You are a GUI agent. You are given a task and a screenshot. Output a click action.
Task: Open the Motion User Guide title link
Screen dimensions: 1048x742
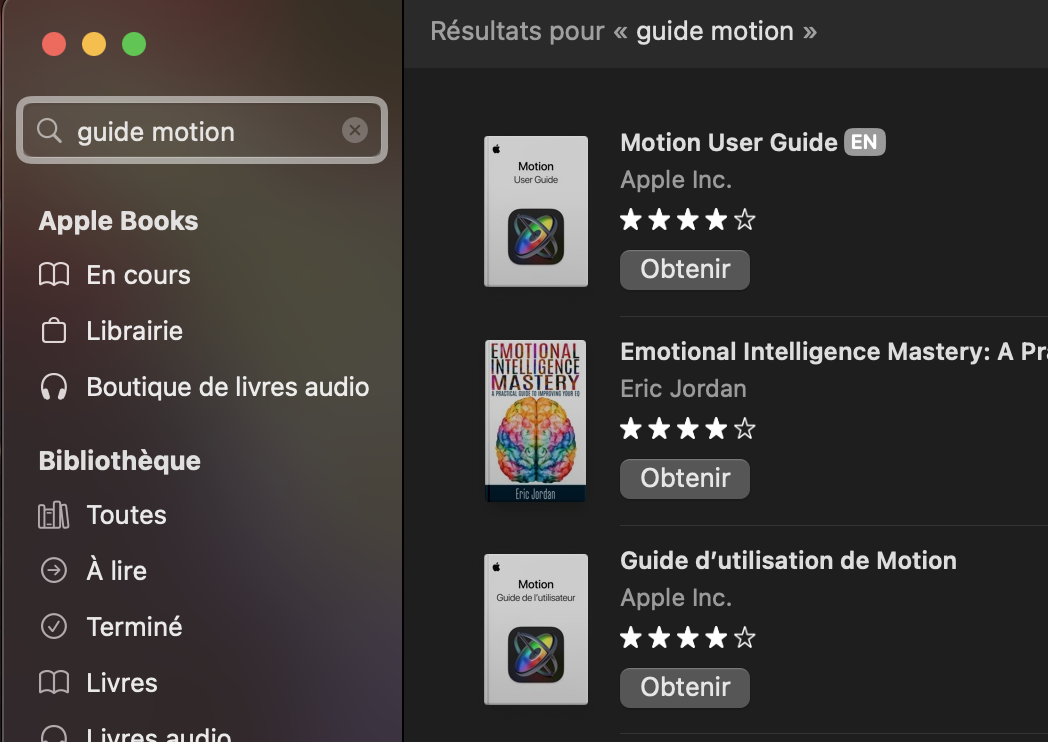[x=729, y=143]
